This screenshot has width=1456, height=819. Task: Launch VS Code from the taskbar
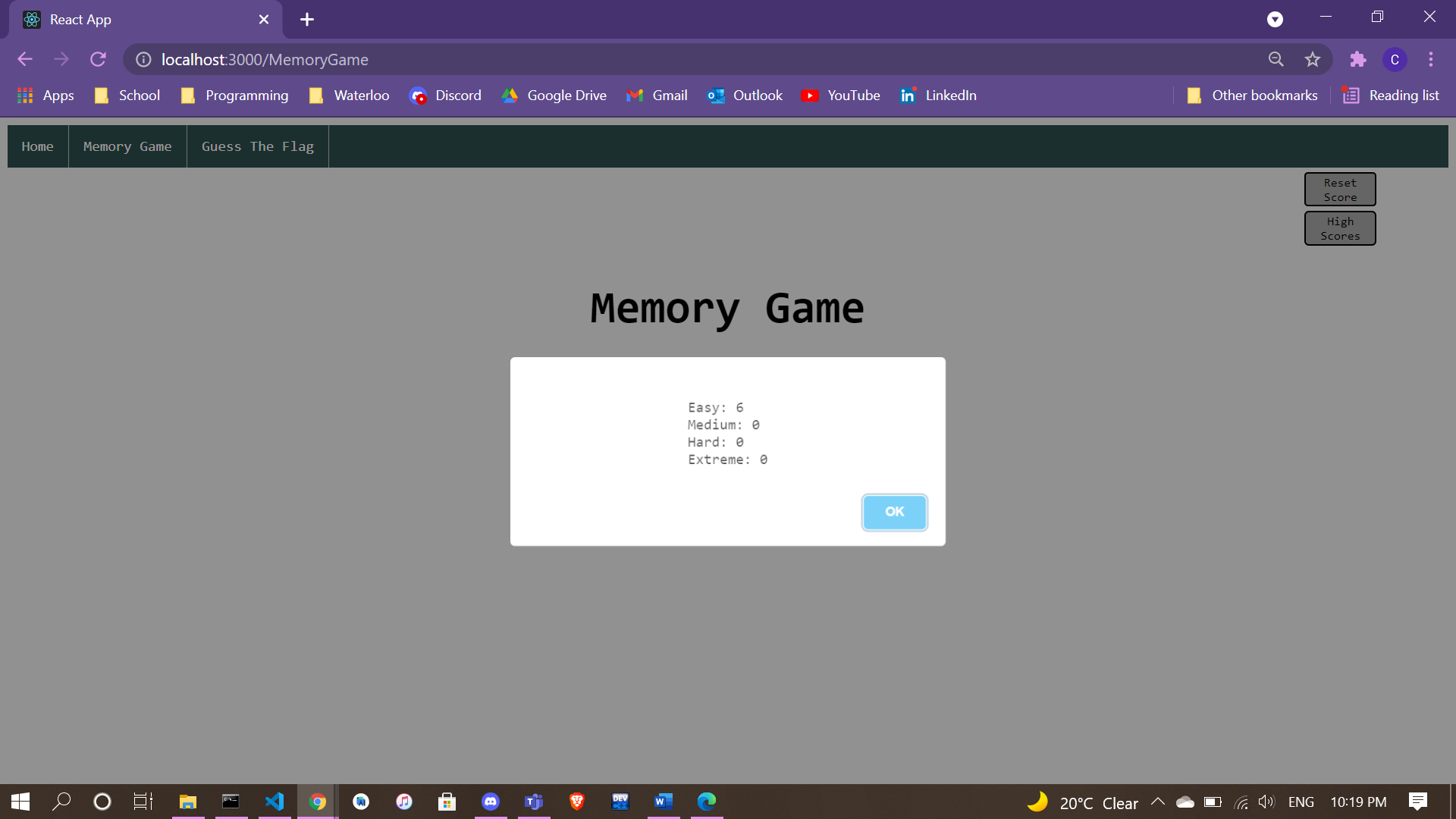275,802
